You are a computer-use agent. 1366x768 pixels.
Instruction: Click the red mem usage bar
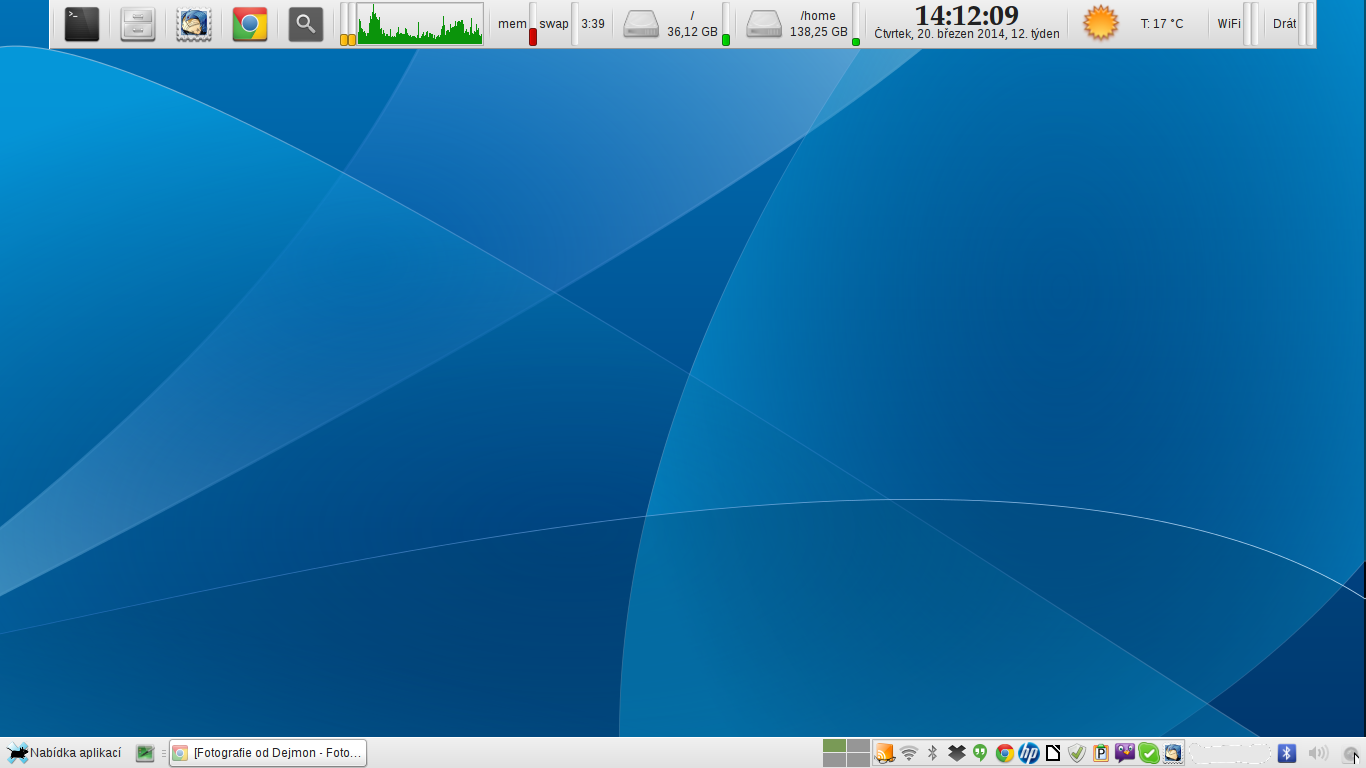(533, 24)
